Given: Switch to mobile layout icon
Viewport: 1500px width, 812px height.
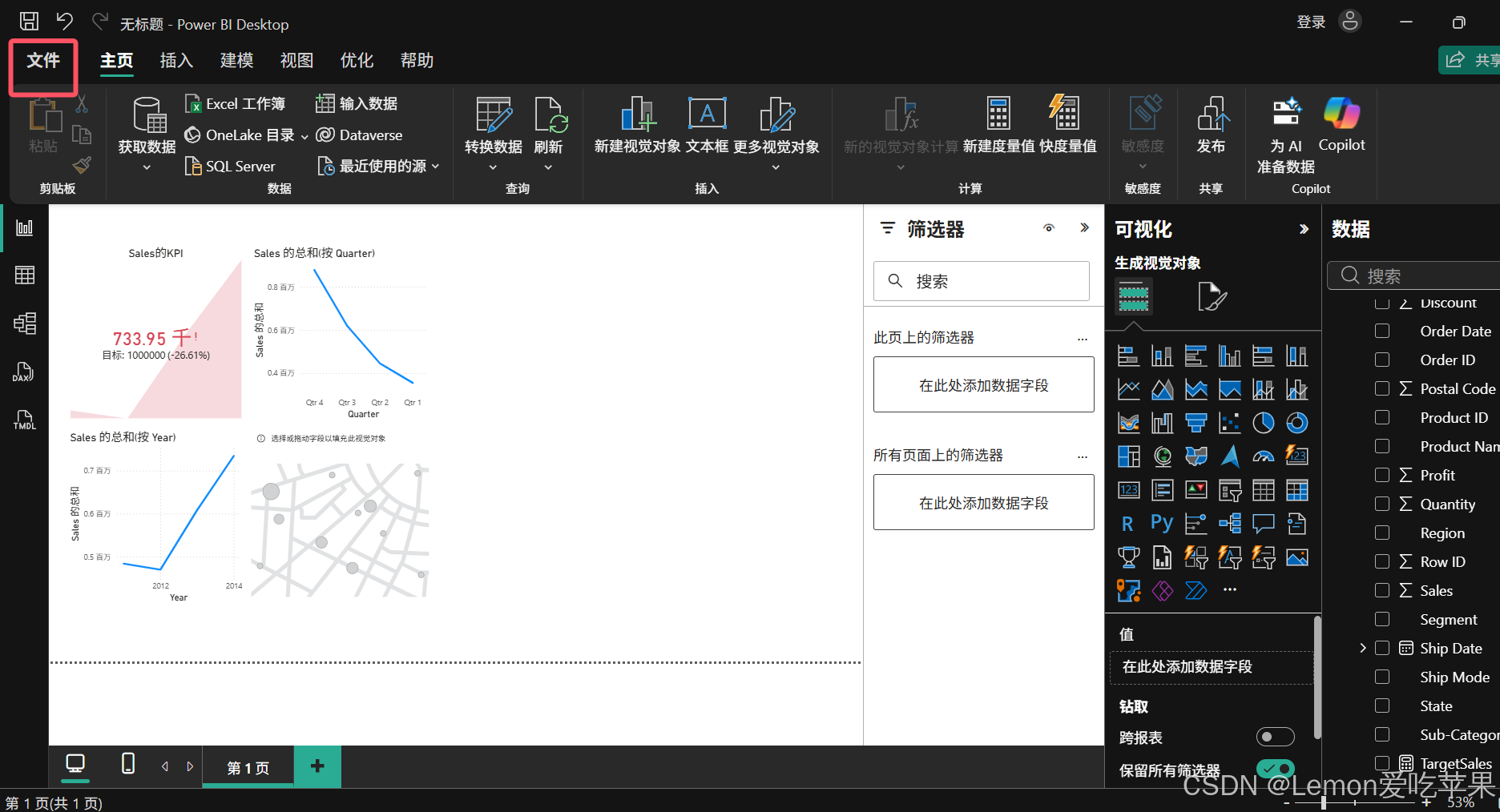Looking at the screenshot, I should (x=127, y=764).
